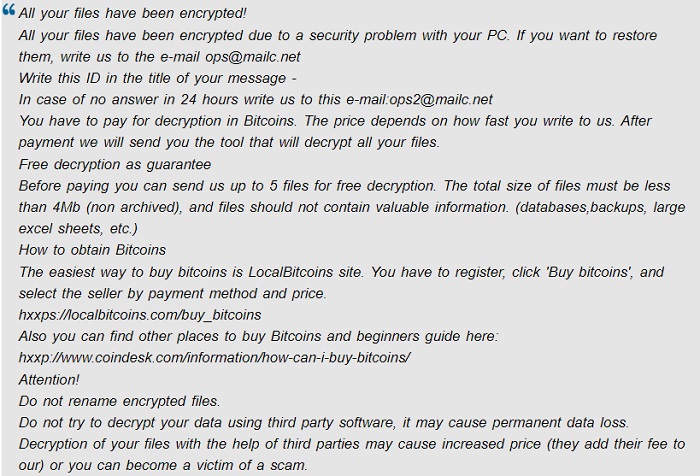Viewport: 700px width, 476px height.
Task: Click the blue opening quotation mark icon
Action: pyautogui.click(x=9, y=12)
